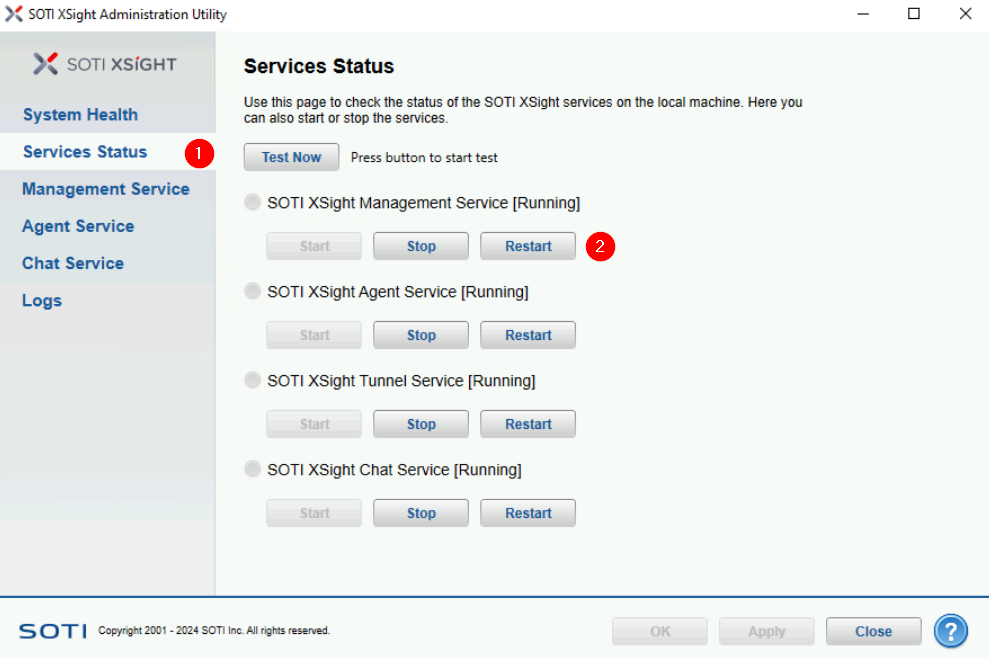Click the 'SOTI XSight Administration Utility' window title
Screen dimensions: 989x658
127,14
